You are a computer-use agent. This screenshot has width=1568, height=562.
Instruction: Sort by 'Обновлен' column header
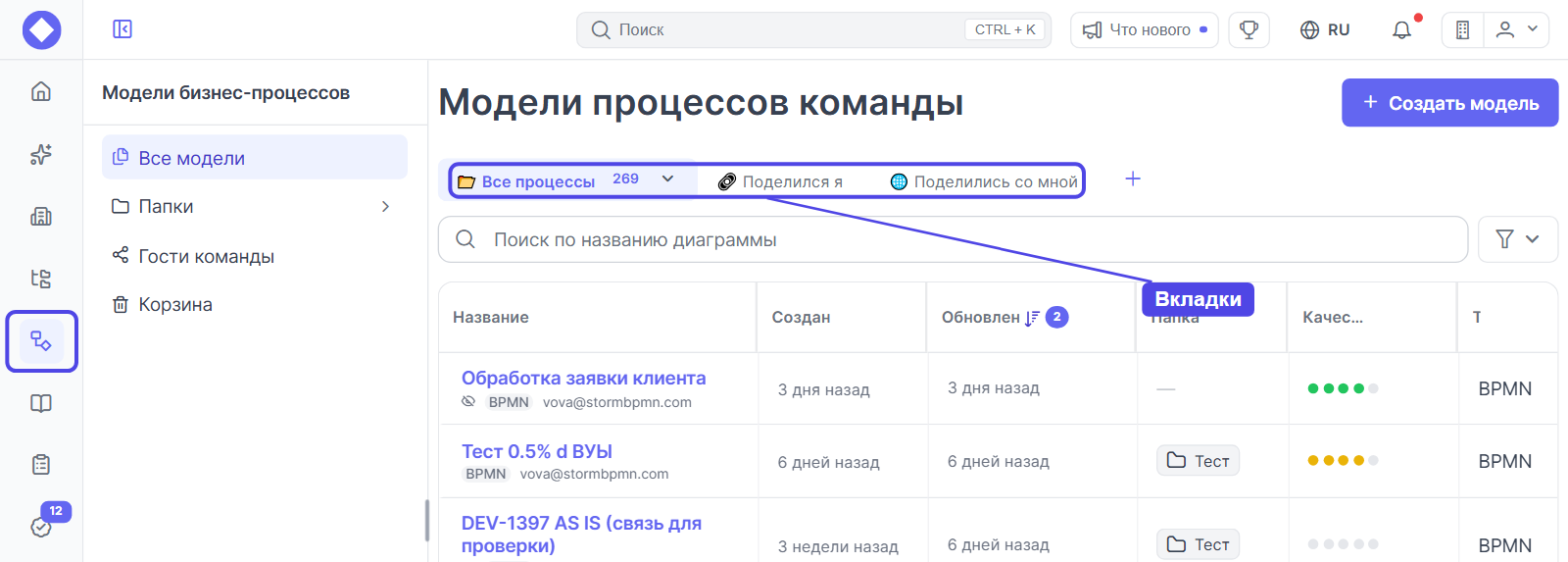coord(980,317)
